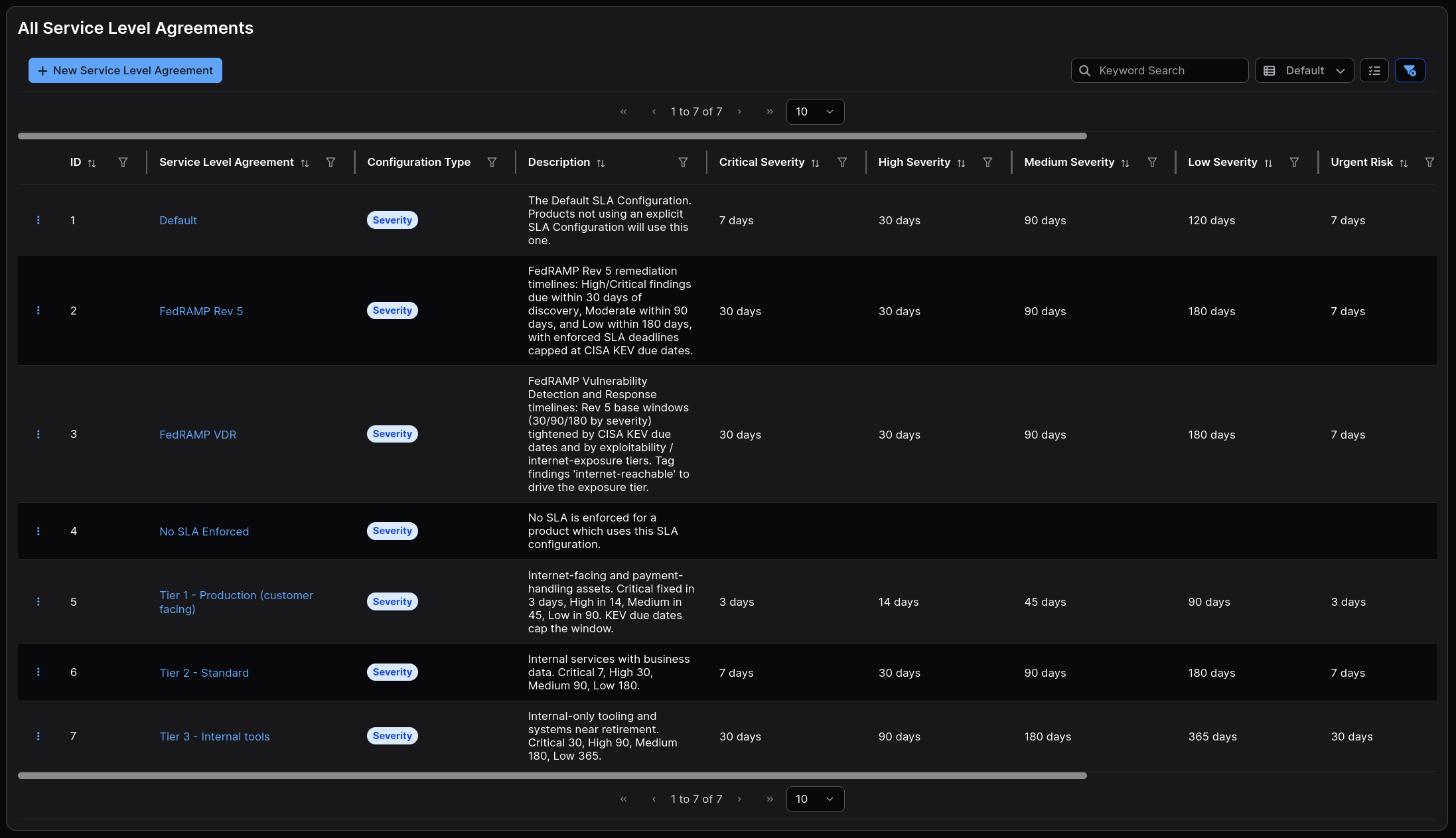Image resolution: width=1456 pixels, height=838 pixels.
Task: Sort by Low Severity
Action: click(x=1268, y=163)
